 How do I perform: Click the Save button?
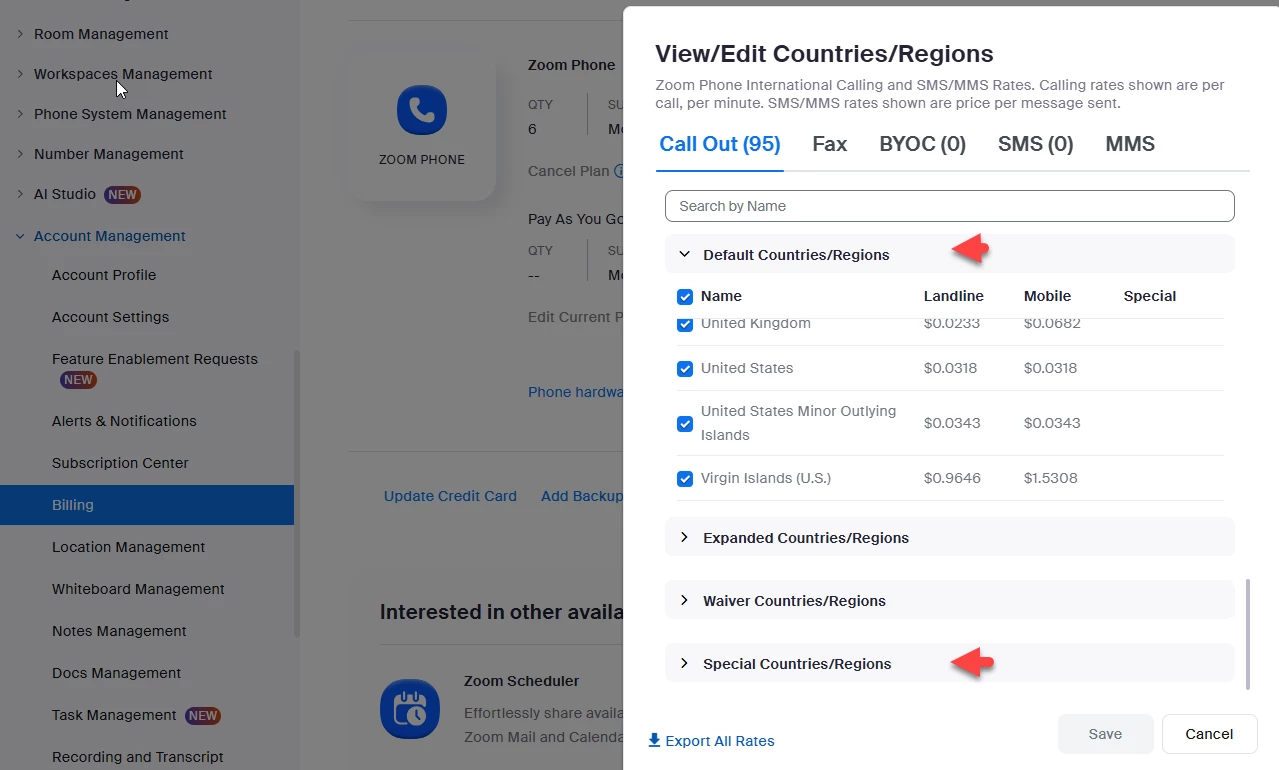1105,734
